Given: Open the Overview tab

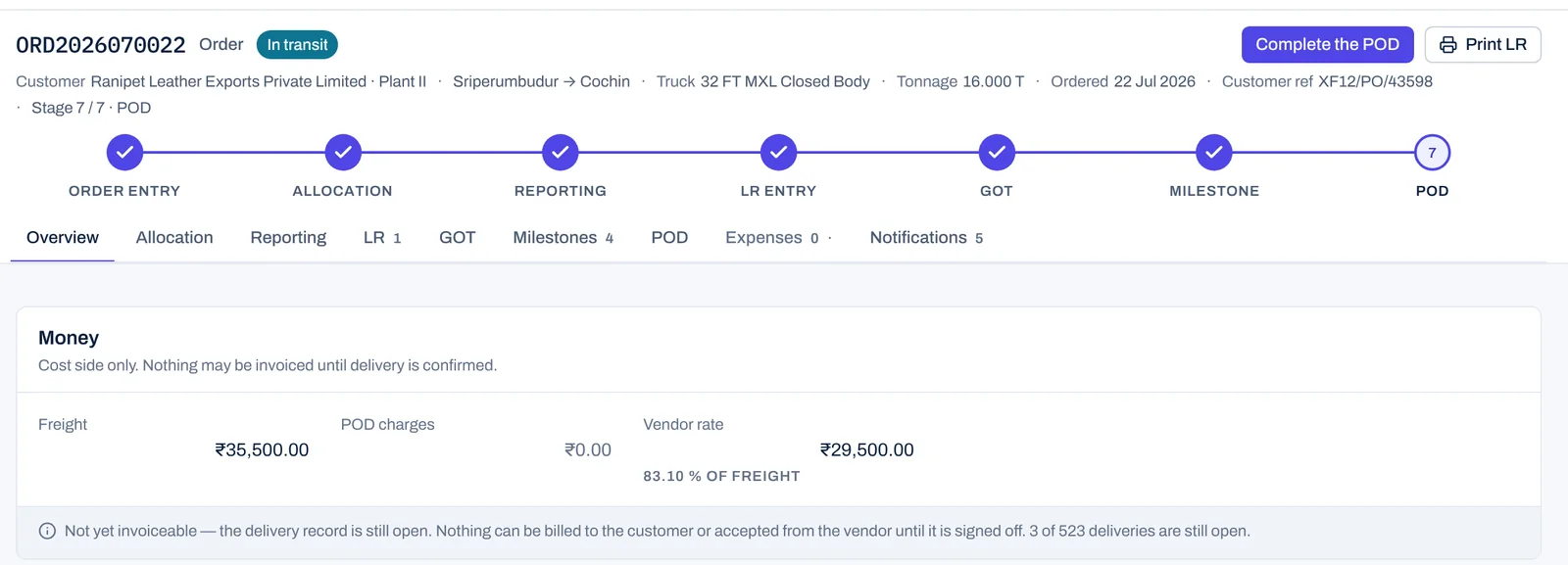Looking at the screenshot, I should click(63, 237).
